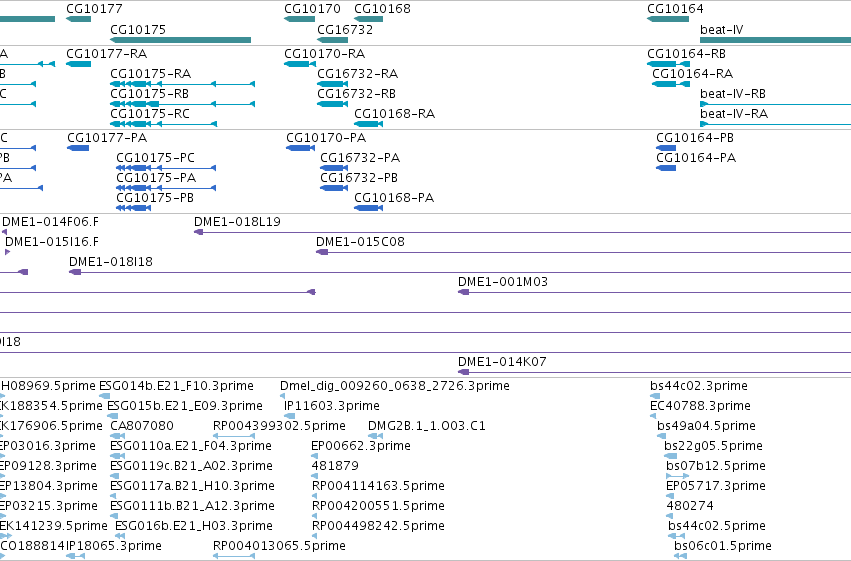Select the CG10170 gene glyph
The image size is (851, 561).
pos(300,19)
